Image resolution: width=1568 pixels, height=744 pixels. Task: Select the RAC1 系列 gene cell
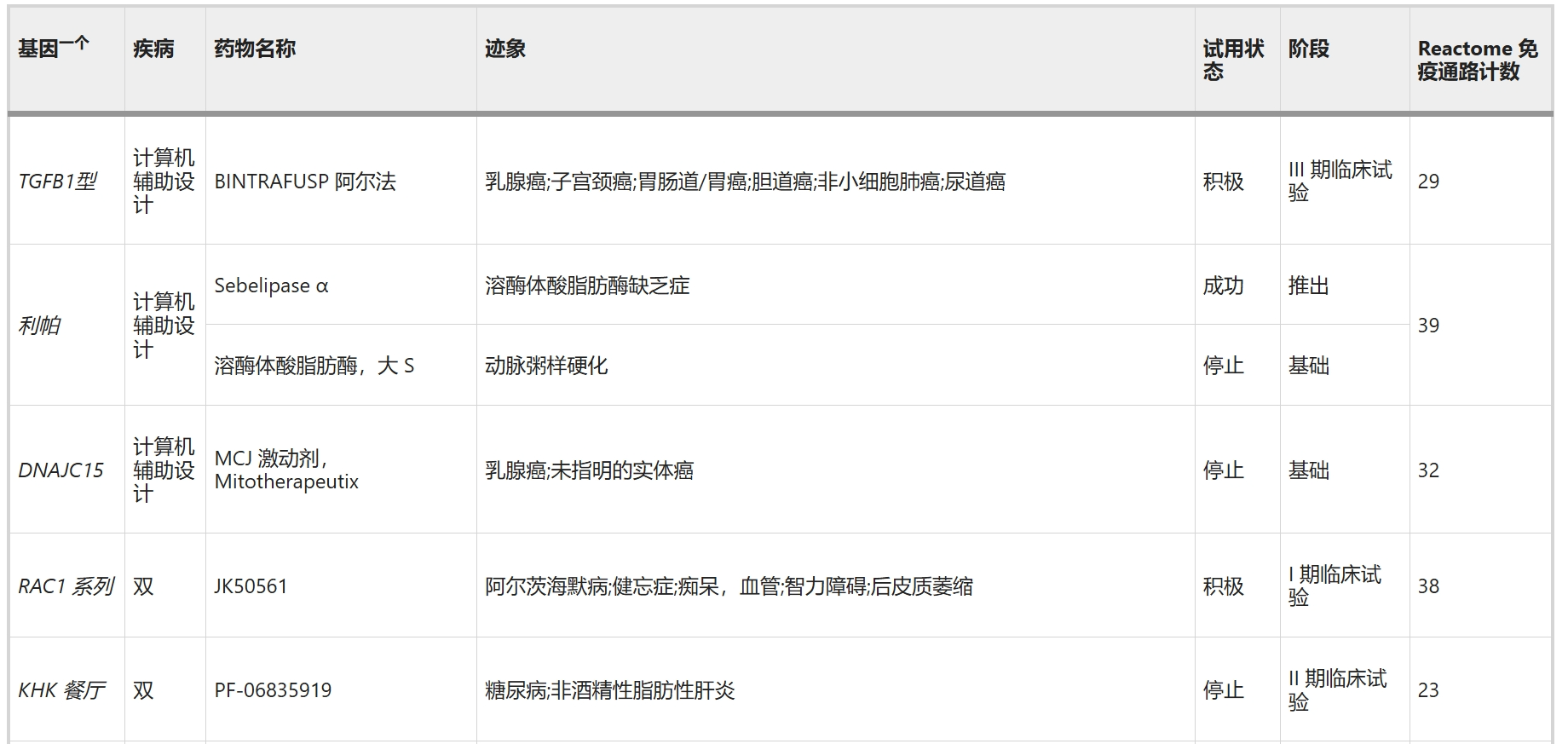66,586
